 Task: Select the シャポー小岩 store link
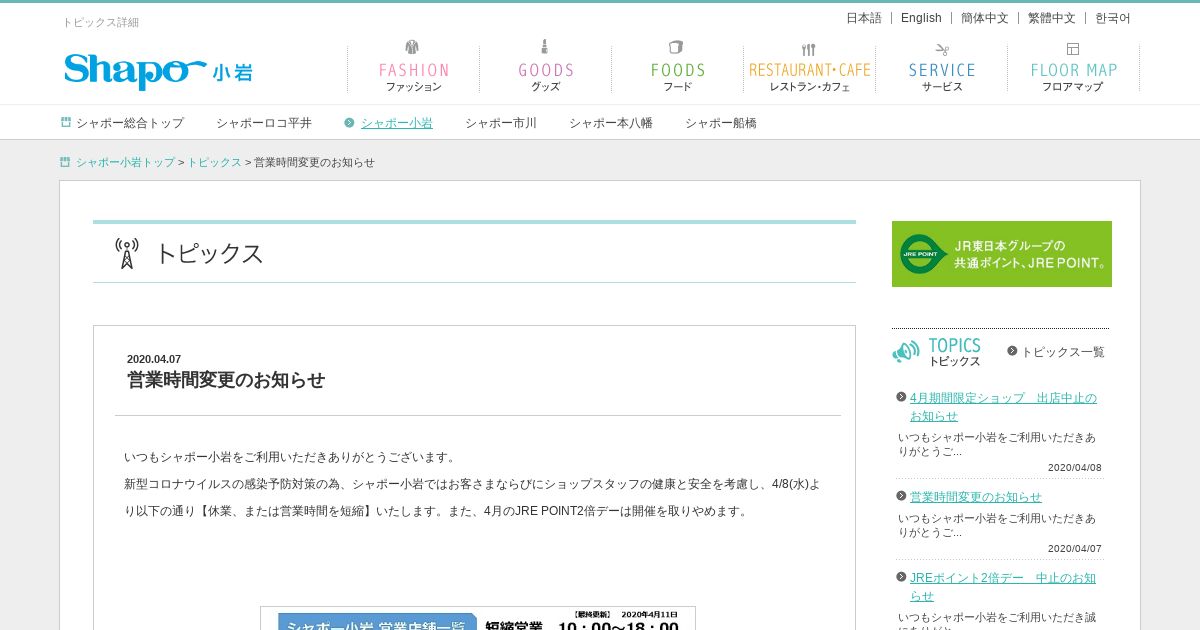tap(397, 123)
